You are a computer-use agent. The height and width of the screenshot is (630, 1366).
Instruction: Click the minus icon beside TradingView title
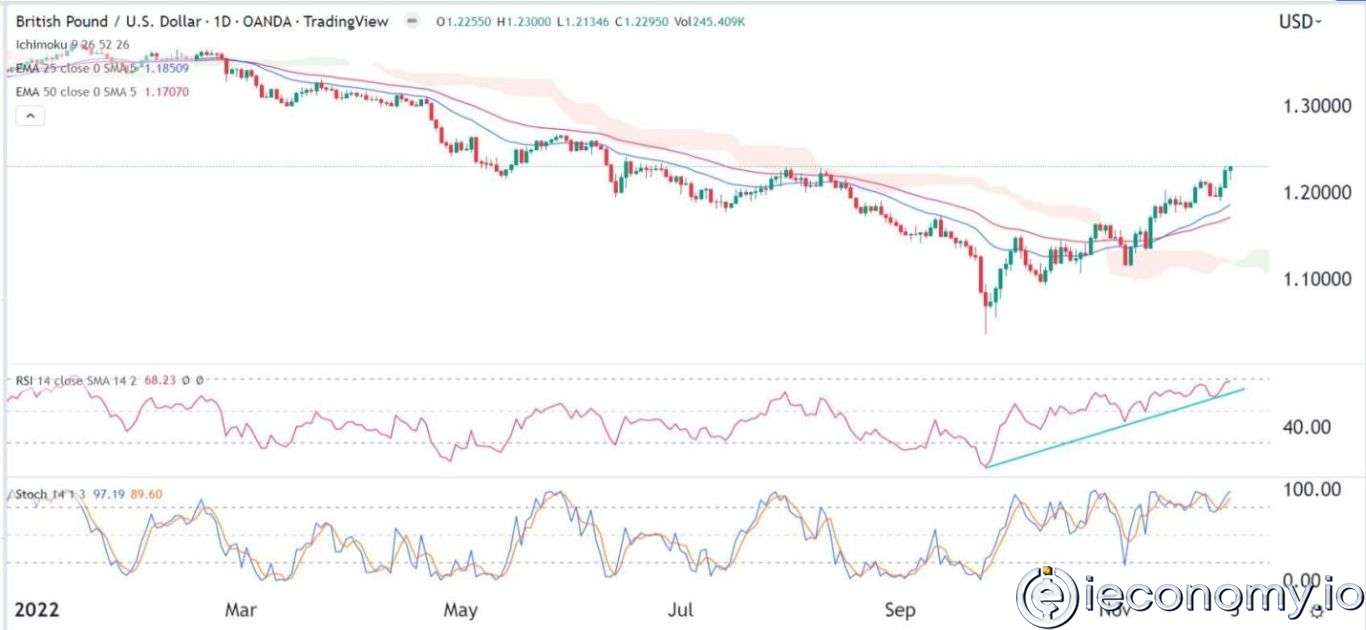click(410, 21)
